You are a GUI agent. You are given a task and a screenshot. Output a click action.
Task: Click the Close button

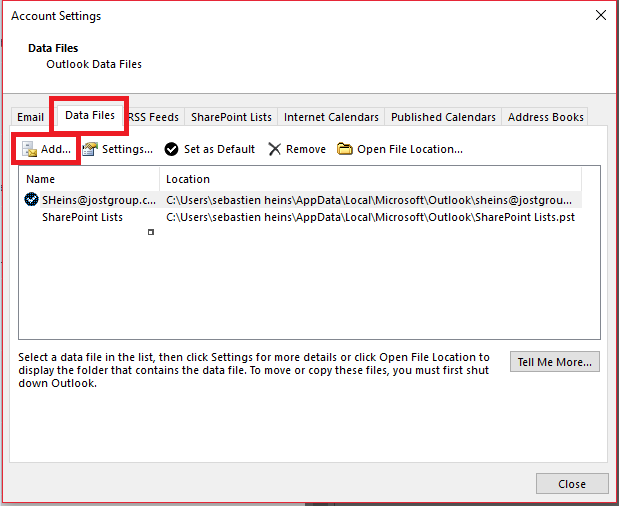tap(572, 484)
